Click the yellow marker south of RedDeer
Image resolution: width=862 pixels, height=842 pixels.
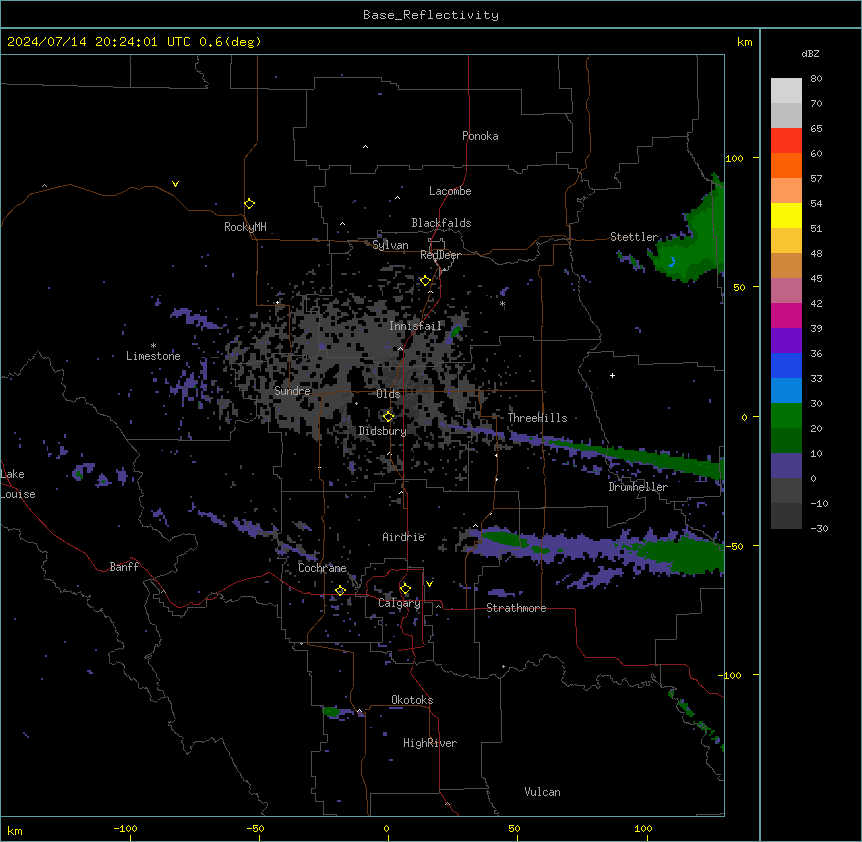(425, 281)
